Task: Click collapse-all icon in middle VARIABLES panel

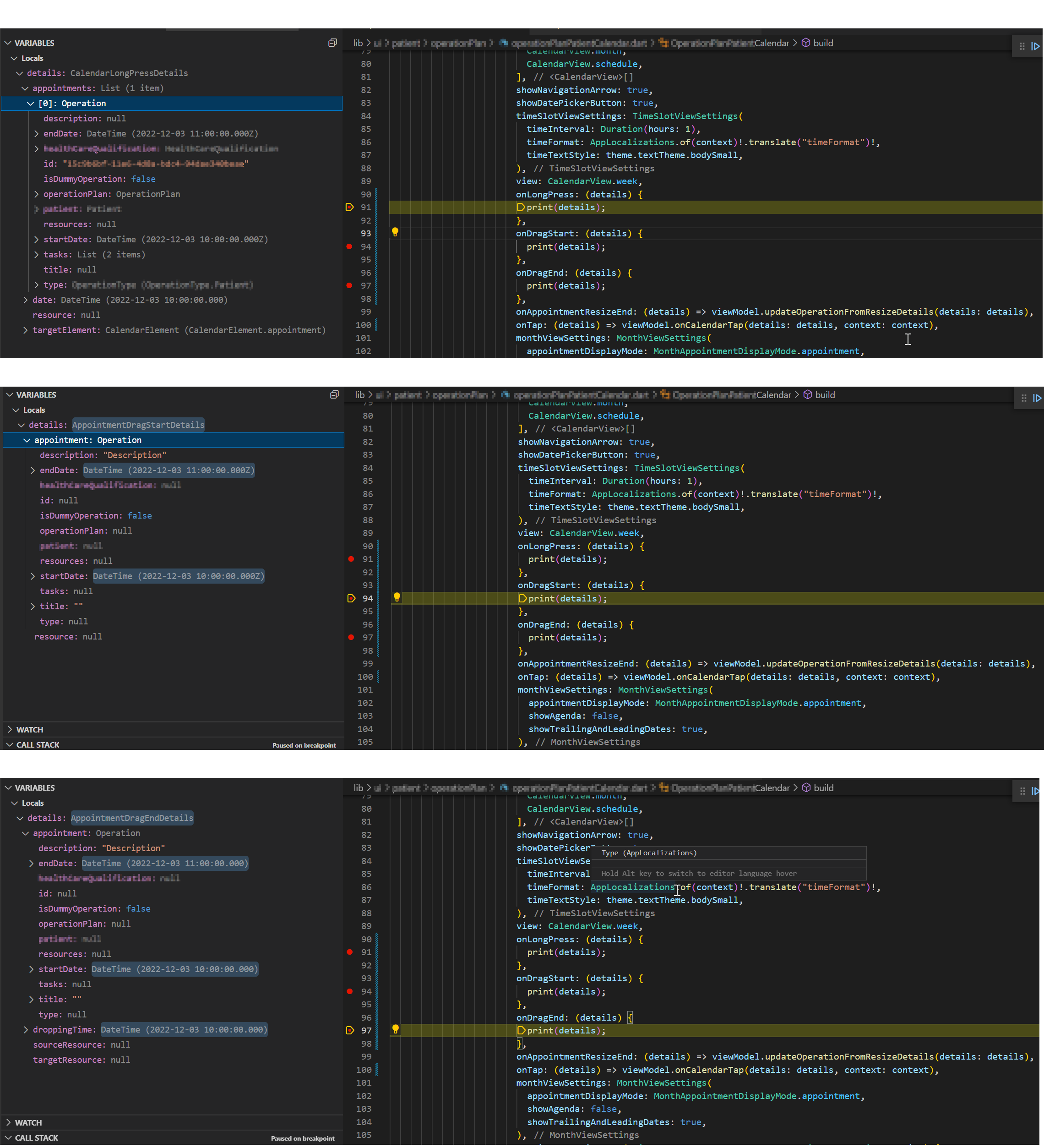Action: pyautogui.click(x=334, y=394)
